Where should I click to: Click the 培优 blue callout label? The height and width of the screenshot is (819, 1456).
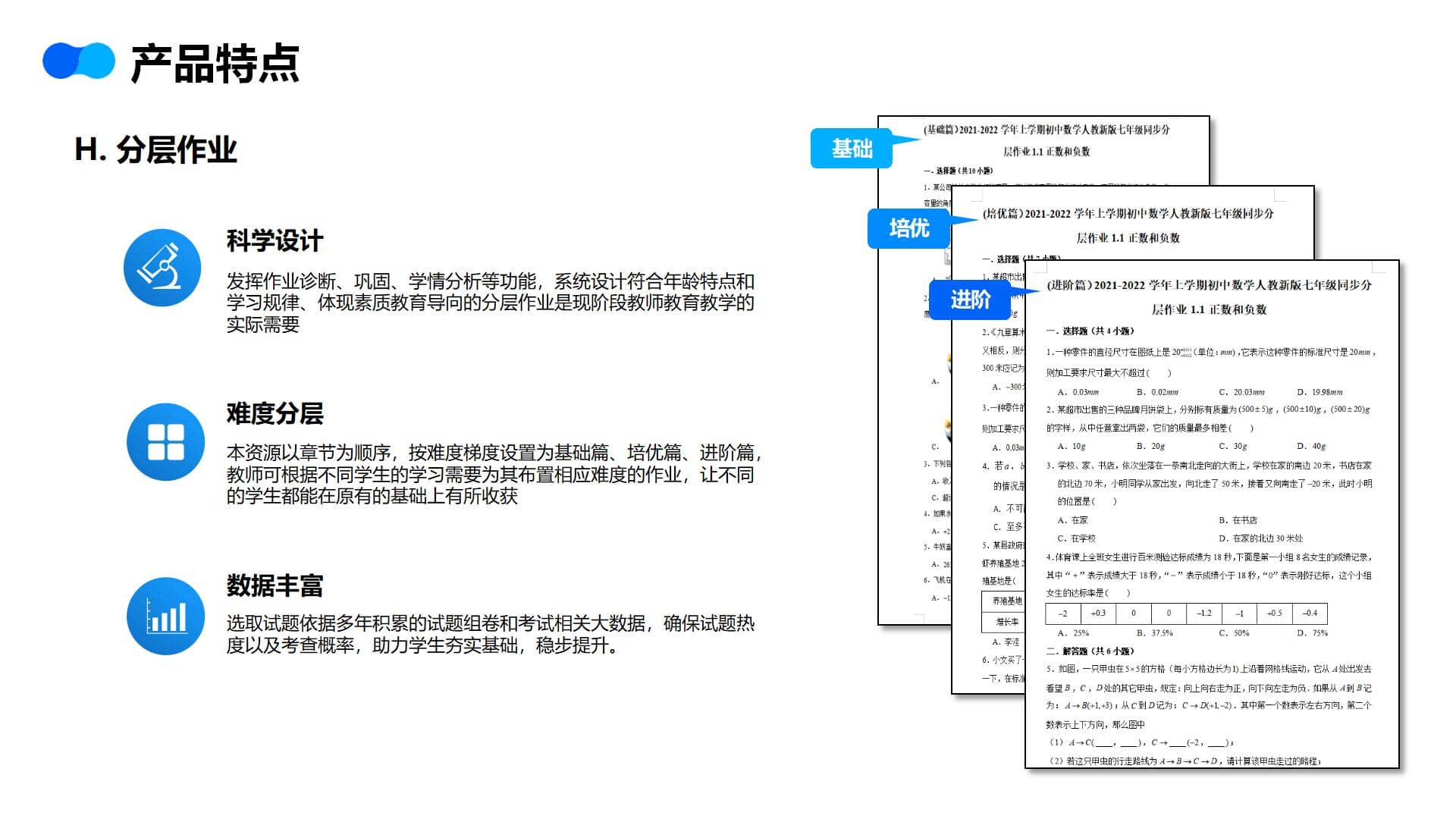[908, 228]
